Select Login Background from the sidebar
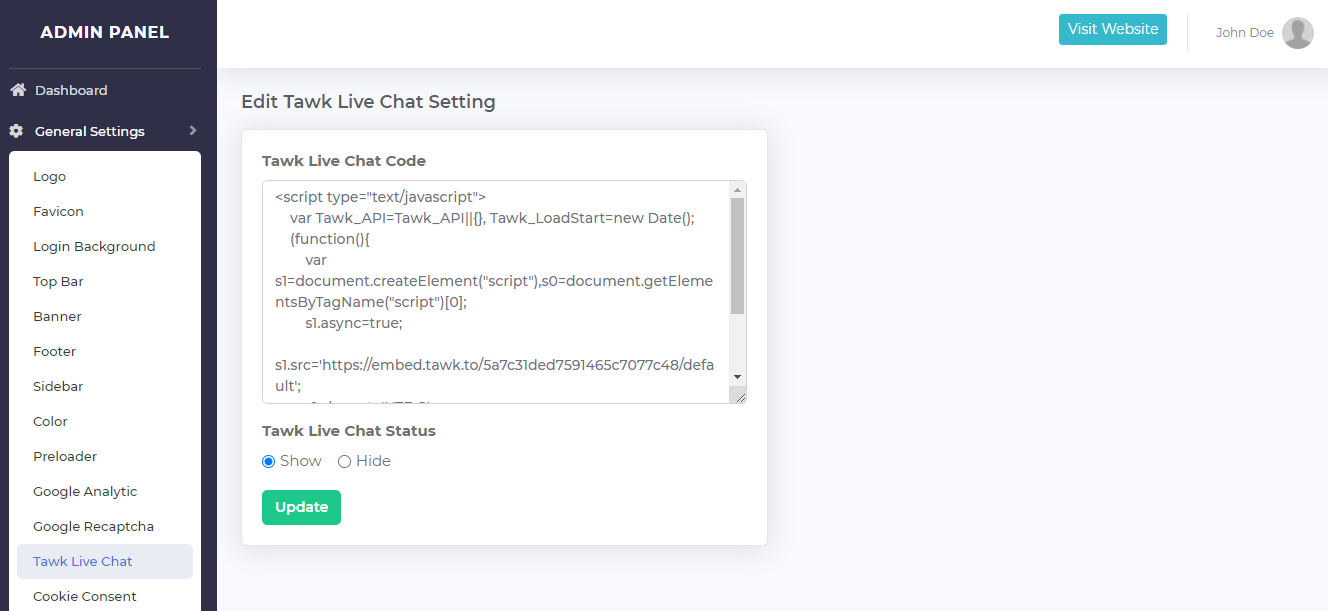The width and height of the screenshot is (1328, 611). (x=94, y=246)
